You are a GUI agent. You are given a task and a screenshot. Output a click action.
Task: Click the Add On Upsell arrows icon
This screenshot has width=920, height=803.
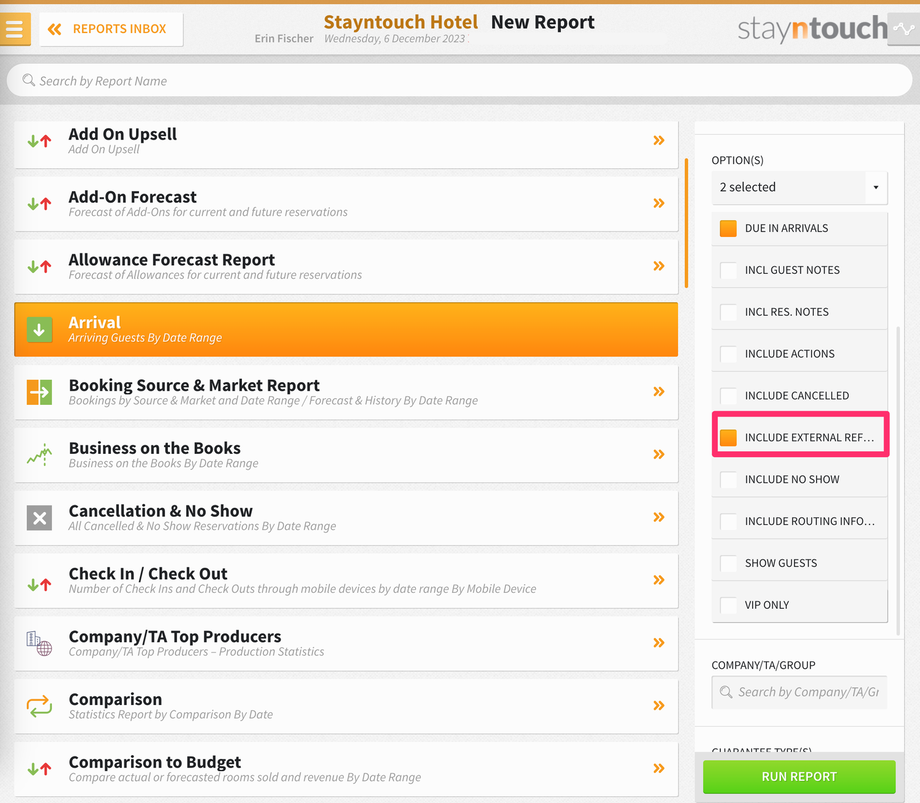39,141
